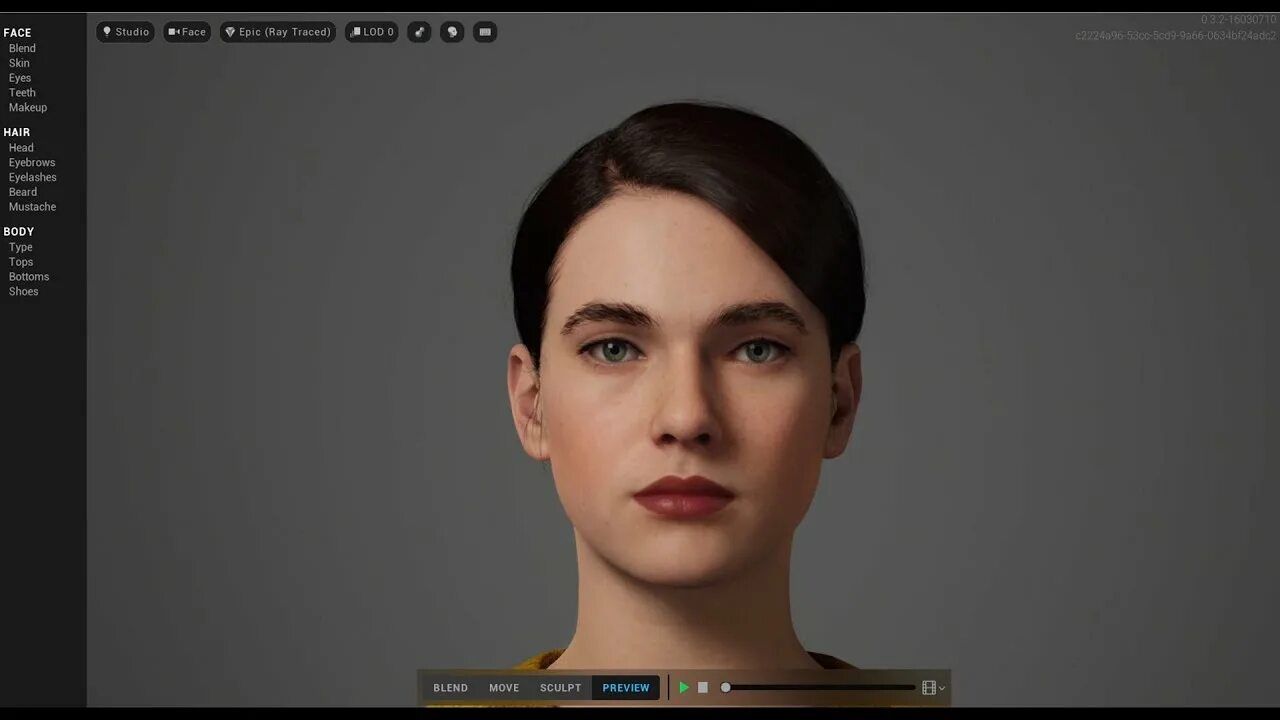Switch to PREVIEW mode
Viewport: 1280px width, 720px height.
pyautogui.click(x=626, y=688)
